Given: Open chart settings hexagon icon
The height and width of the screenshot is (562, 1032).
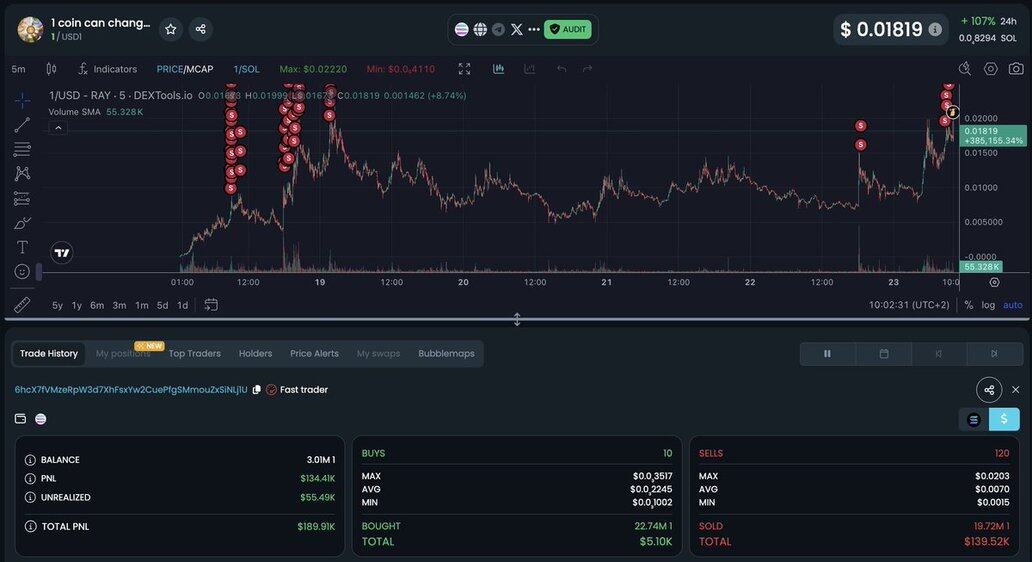Looking at the screenshot, I should (x=991, y=69).
